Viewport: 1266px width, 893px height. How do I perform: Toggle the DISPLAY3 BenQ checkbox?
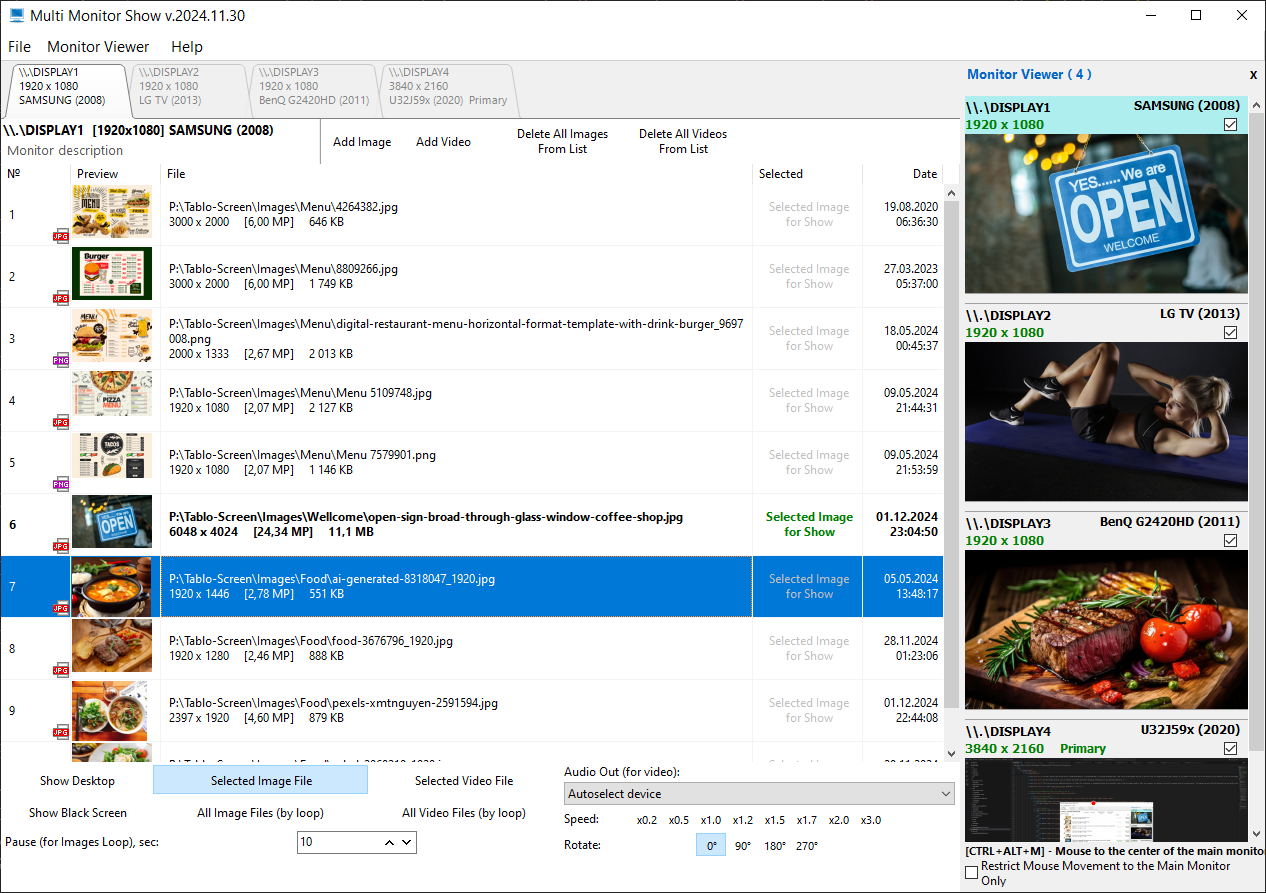1230,541
